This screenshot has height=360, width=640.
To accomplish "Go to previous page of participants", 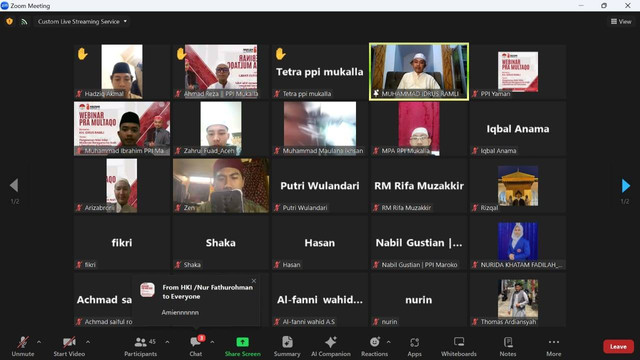I will point(14,185).
